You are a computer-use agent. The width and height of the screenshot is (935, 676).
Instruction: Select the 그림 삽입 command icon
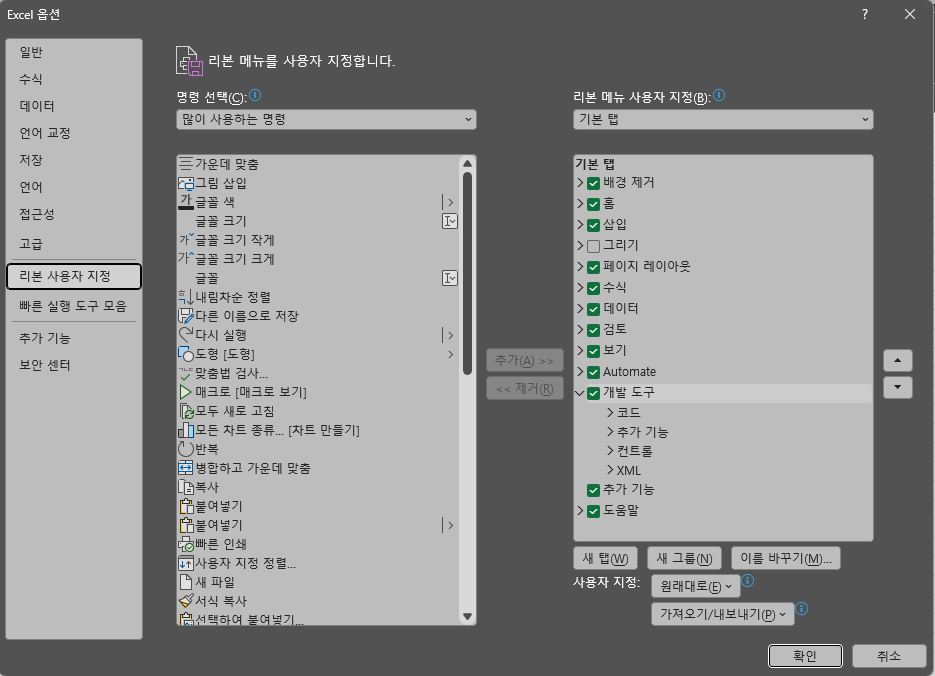tap(186, 183)
